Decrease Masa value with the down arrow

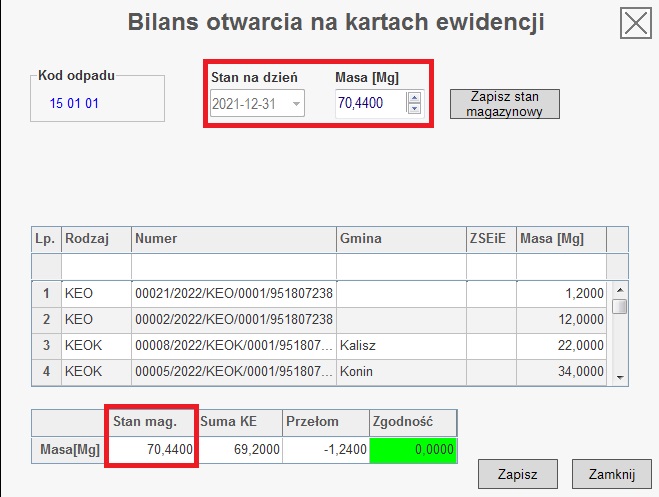pyautogui.click(x=415, y=109)
